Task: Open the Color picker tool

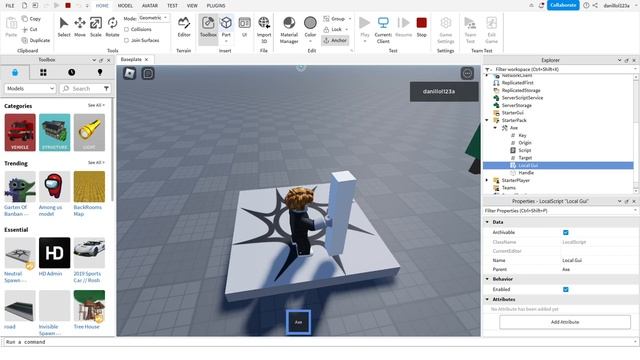Action: (310, 29)
